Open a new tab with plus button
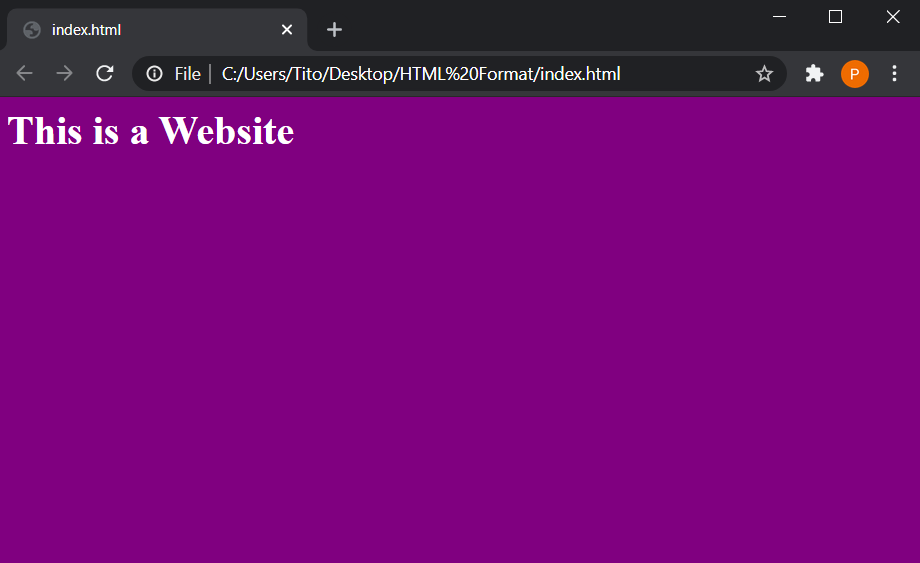 (x=334, y=29)
